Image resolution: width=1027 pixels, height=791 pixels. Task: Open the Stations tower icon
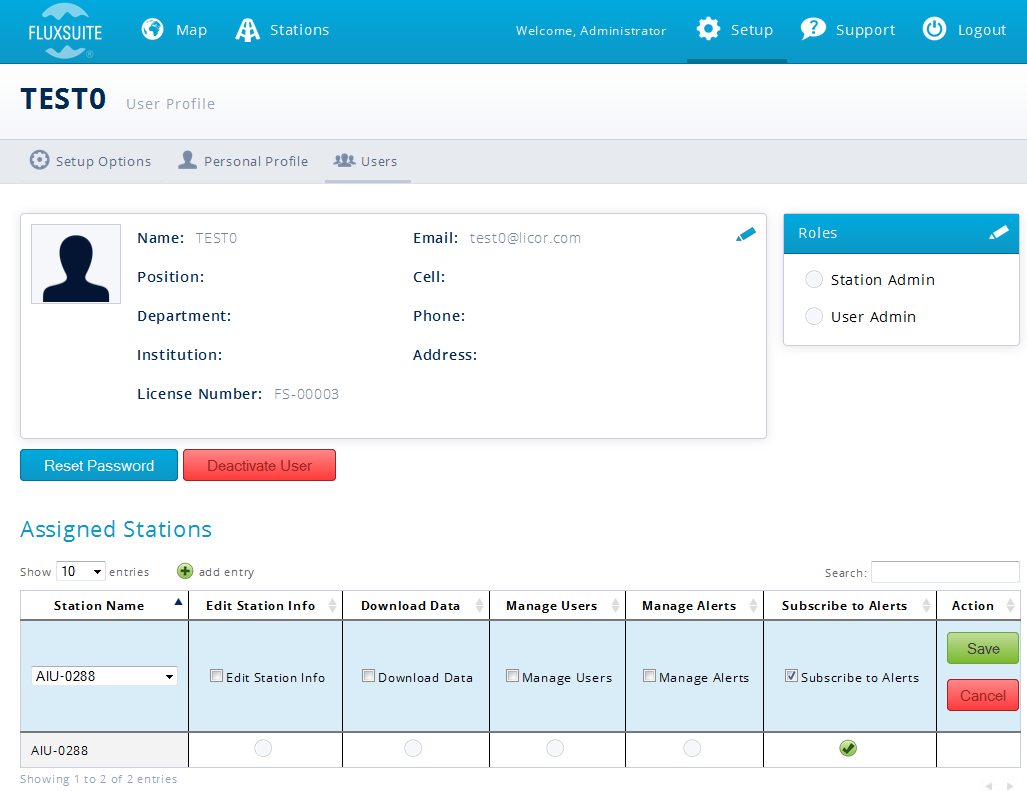point(248,30)
